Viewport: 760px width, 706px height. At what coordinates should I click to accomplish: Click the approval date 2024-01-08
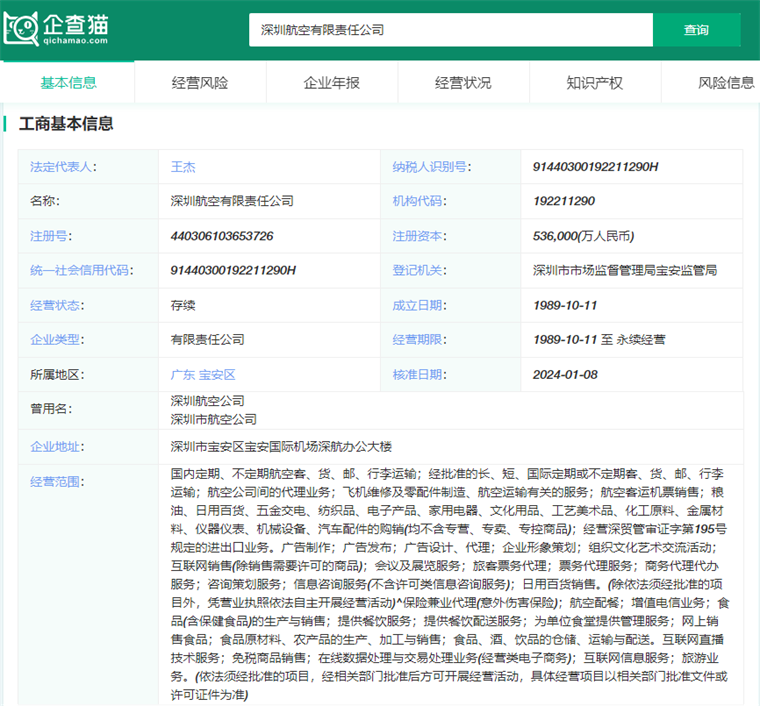pyautogui.click(x=565, y=375)
